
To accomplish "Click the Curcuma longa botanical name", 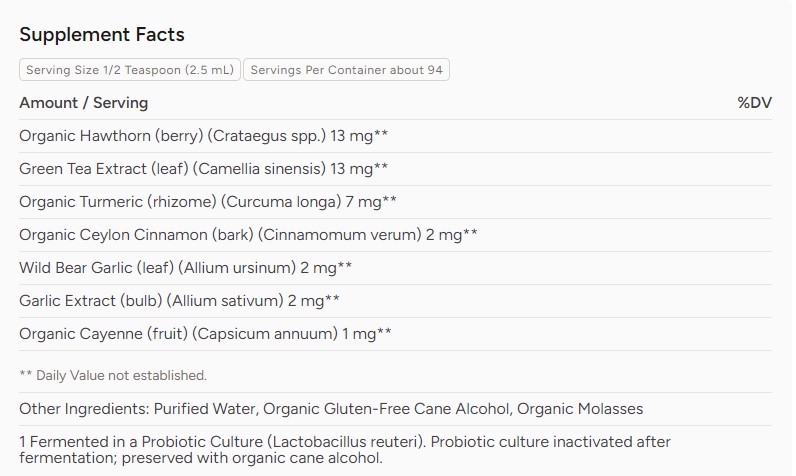I will [x=281, y=202].
